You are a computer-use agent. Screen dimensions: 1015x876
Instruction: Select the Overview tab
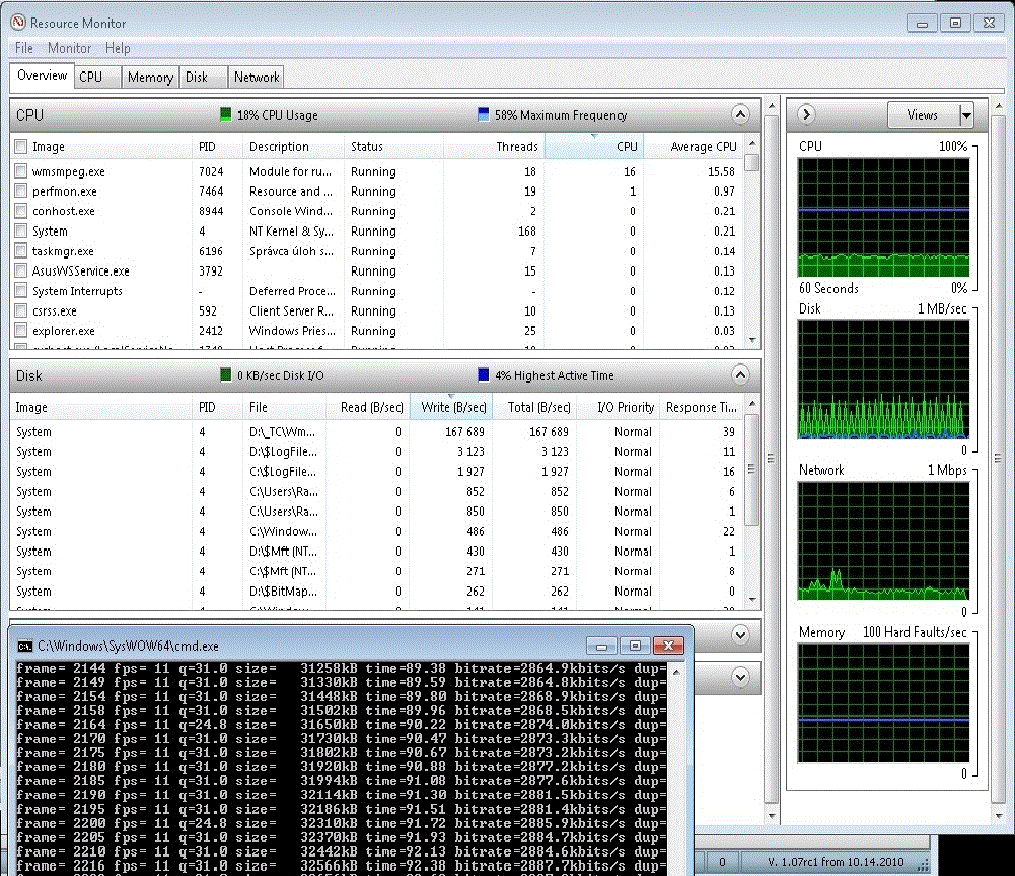click(42, 75)
